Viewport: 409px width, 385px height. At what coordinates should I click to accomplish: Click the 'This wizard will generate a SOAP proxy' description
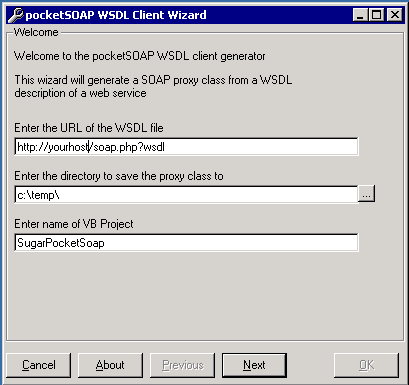[153, 86]
